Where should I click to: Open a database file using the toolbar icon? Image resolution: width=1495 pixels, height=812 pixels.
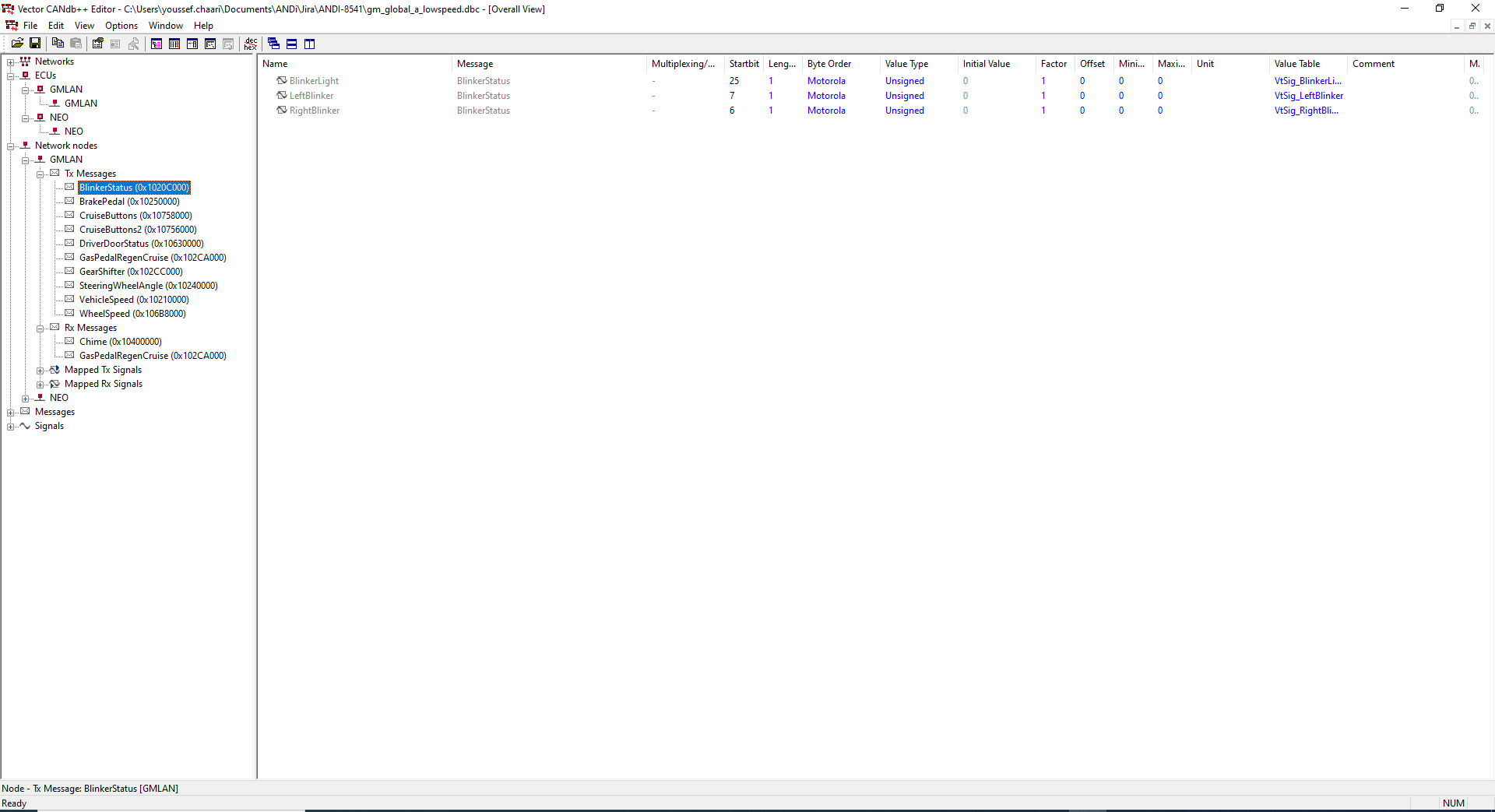coord(18,44)
